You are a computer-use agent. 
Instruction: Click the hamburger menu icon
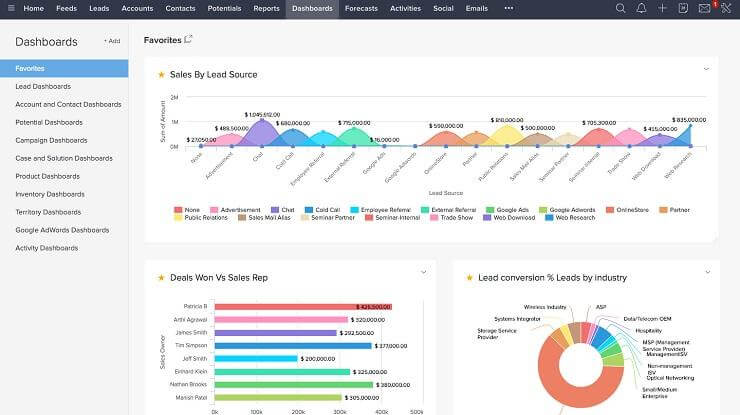[x=9, y=8]
